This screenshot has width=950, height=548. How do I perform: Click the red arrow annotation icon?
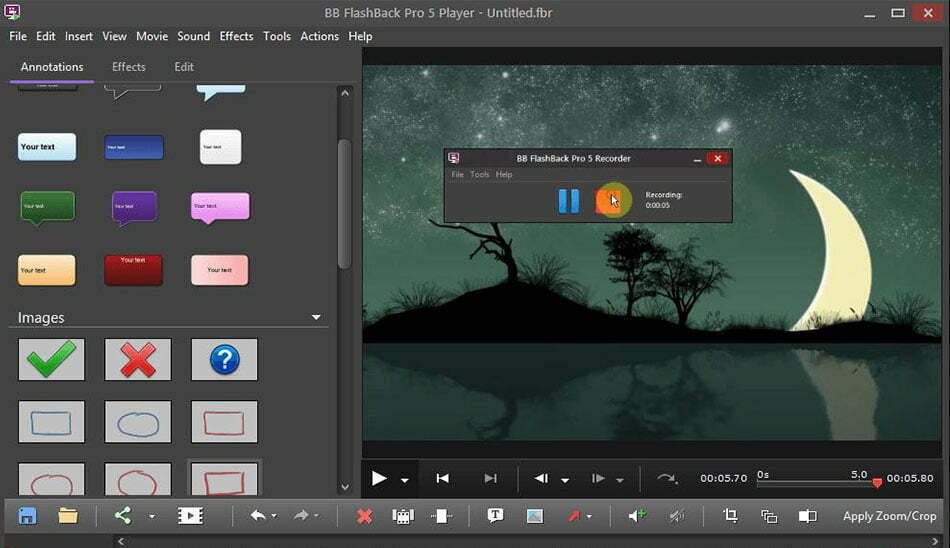[x=573, y=516]
